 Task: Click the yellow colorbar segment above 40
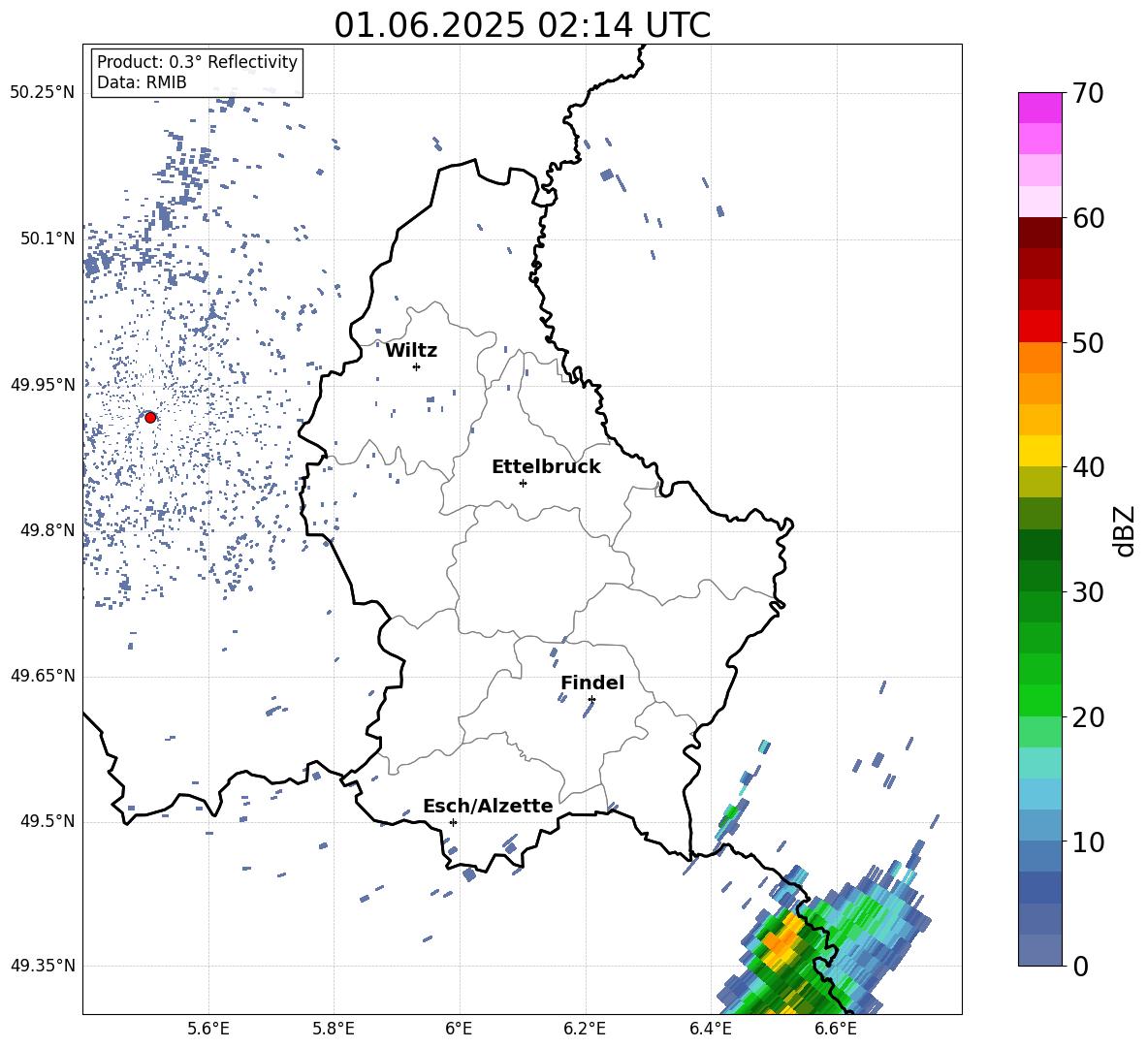[x=1039, y=451]
